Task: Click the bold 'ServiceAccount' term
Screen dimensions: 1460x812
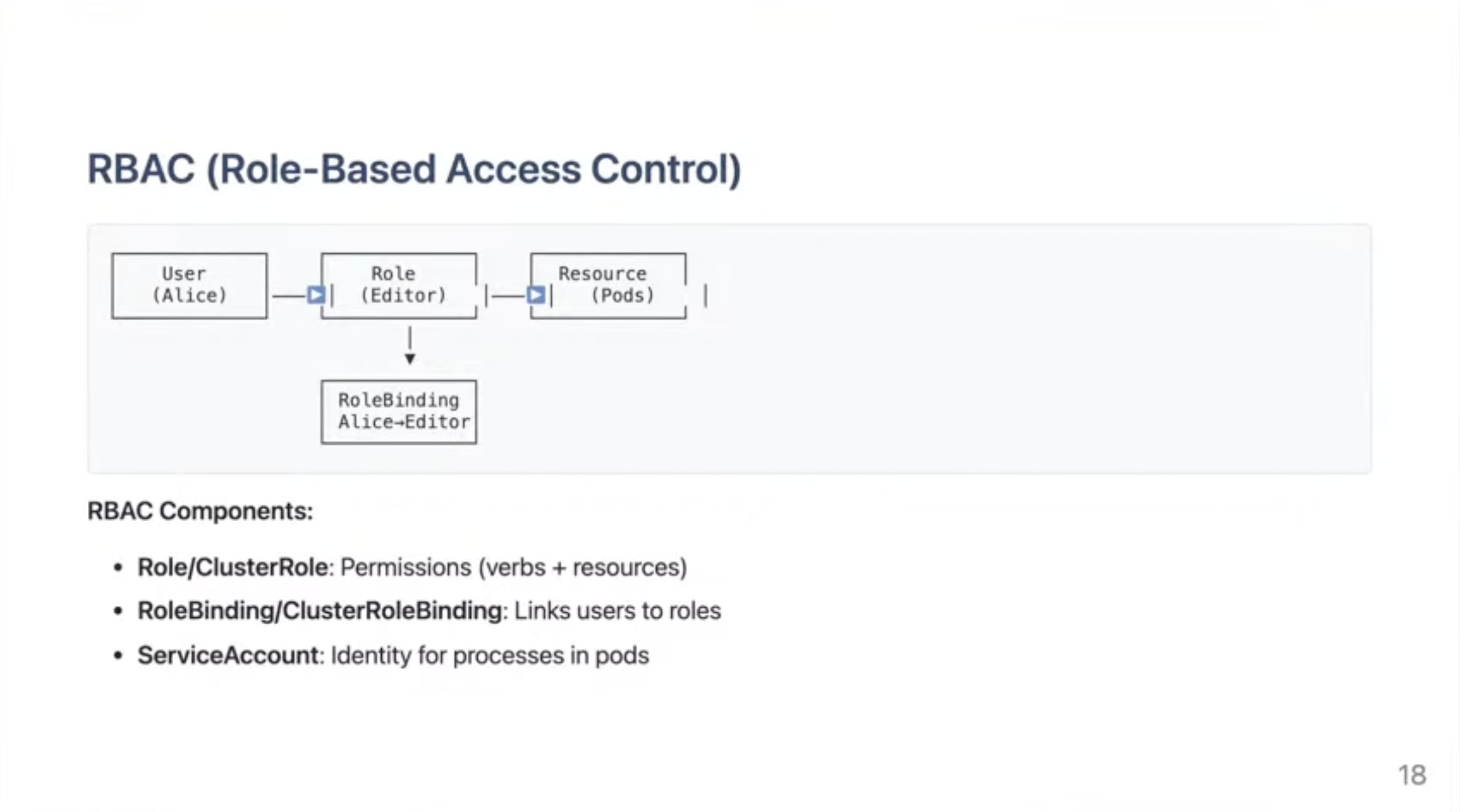Action: pos(228,655)
